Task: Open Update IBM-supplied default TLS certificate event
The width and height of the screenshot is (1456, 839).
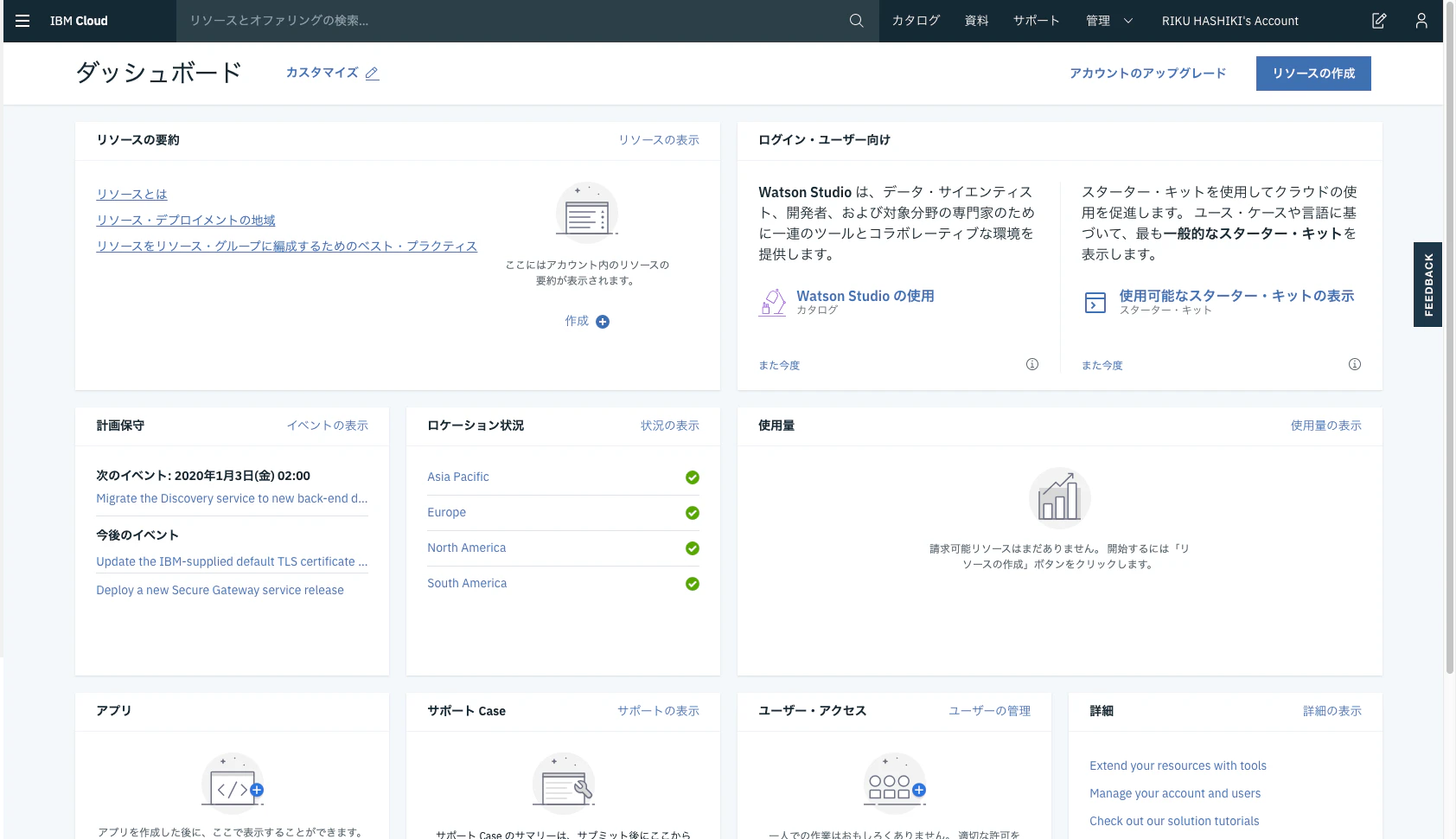Action: coord(232,561)
